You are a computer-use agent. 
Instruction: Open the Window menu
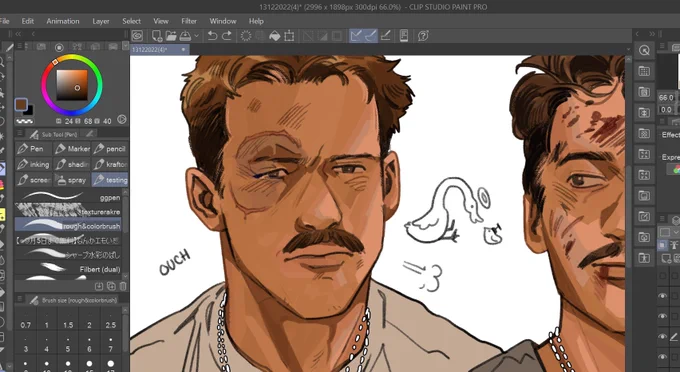point(223,21)
